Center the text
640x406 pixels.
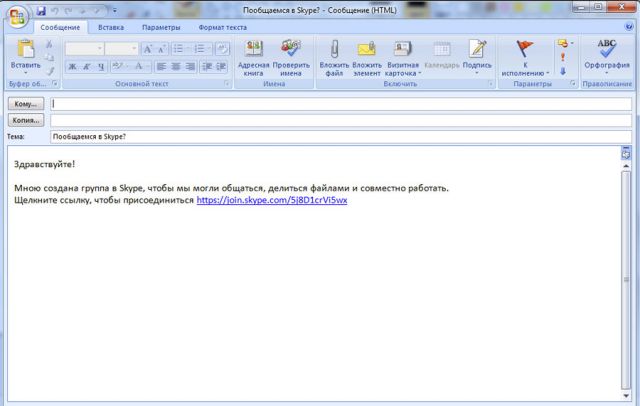coord(176,67)
